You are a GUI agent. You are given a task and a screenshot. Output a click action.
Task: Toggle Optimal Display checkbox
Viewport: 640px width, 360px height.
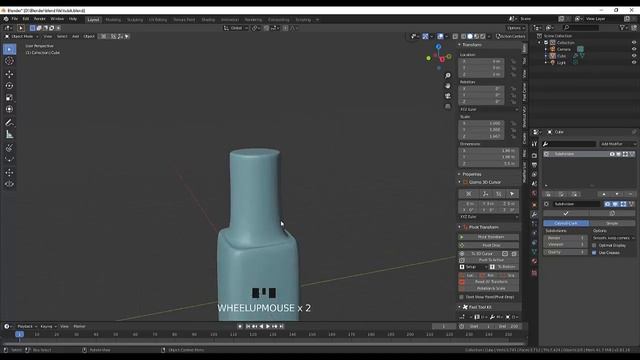click(x=594, y=245)
